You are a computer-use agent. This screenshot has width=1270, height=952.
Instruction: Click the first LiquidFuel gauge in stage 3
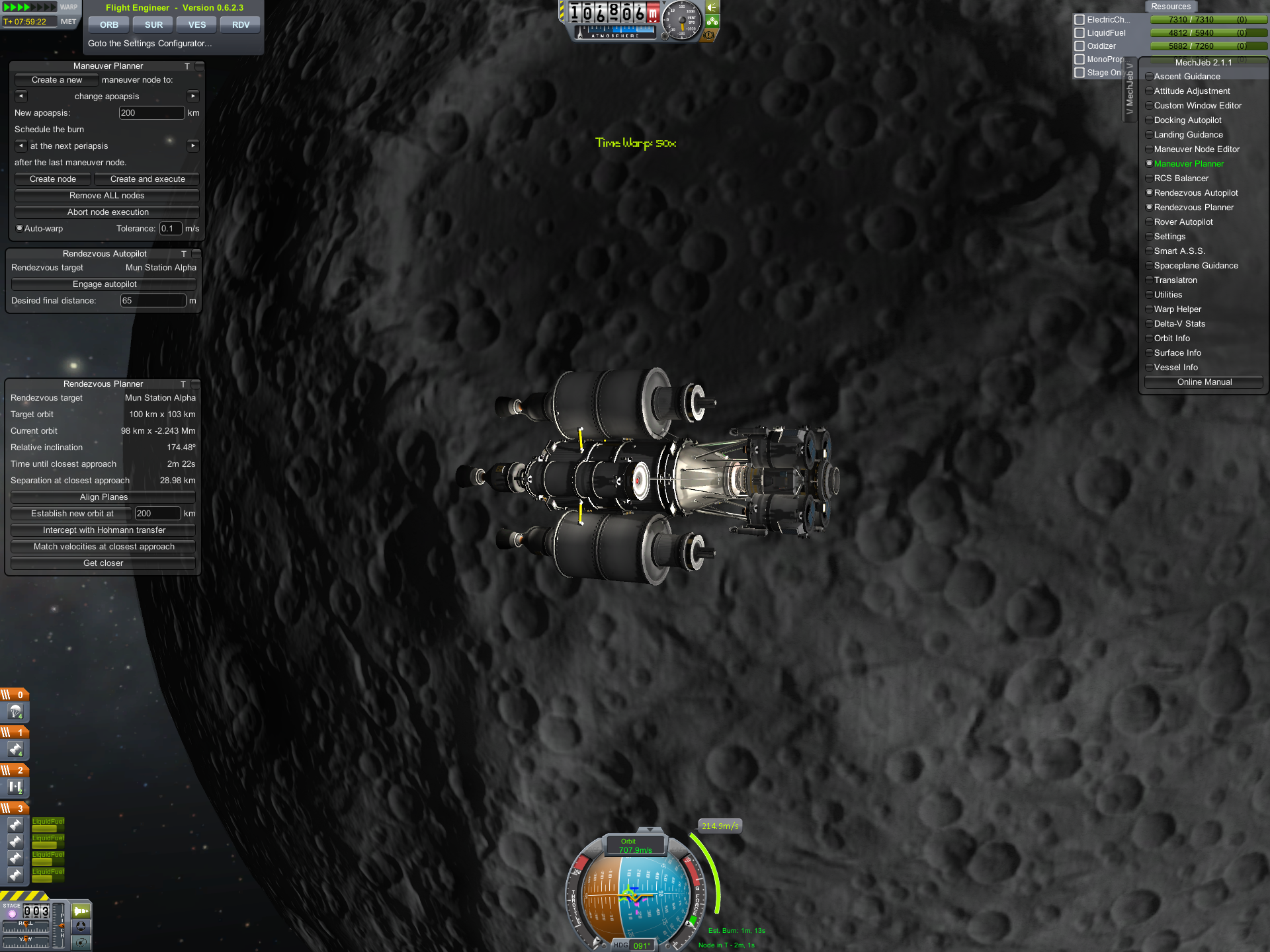[x=48, y=825]
